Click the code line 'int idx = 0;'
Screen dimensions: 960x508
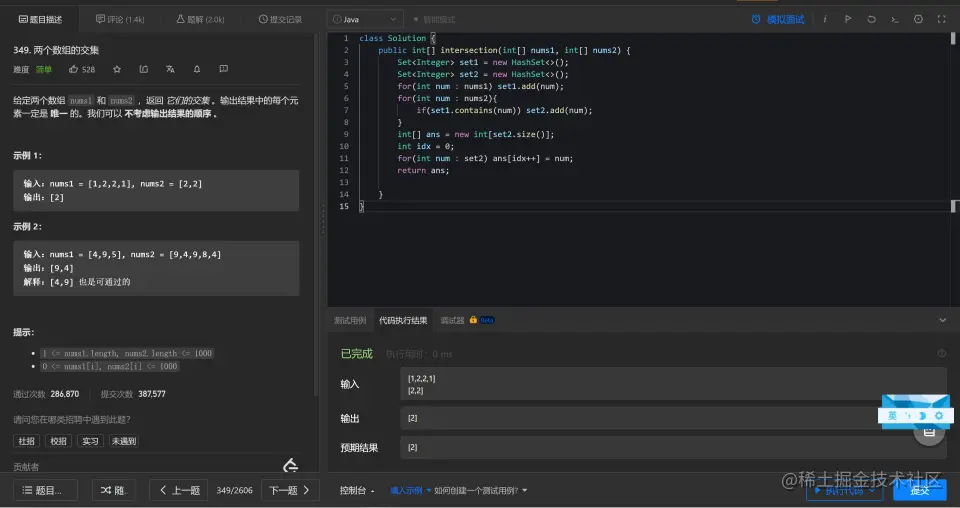(x=426, y=146)
